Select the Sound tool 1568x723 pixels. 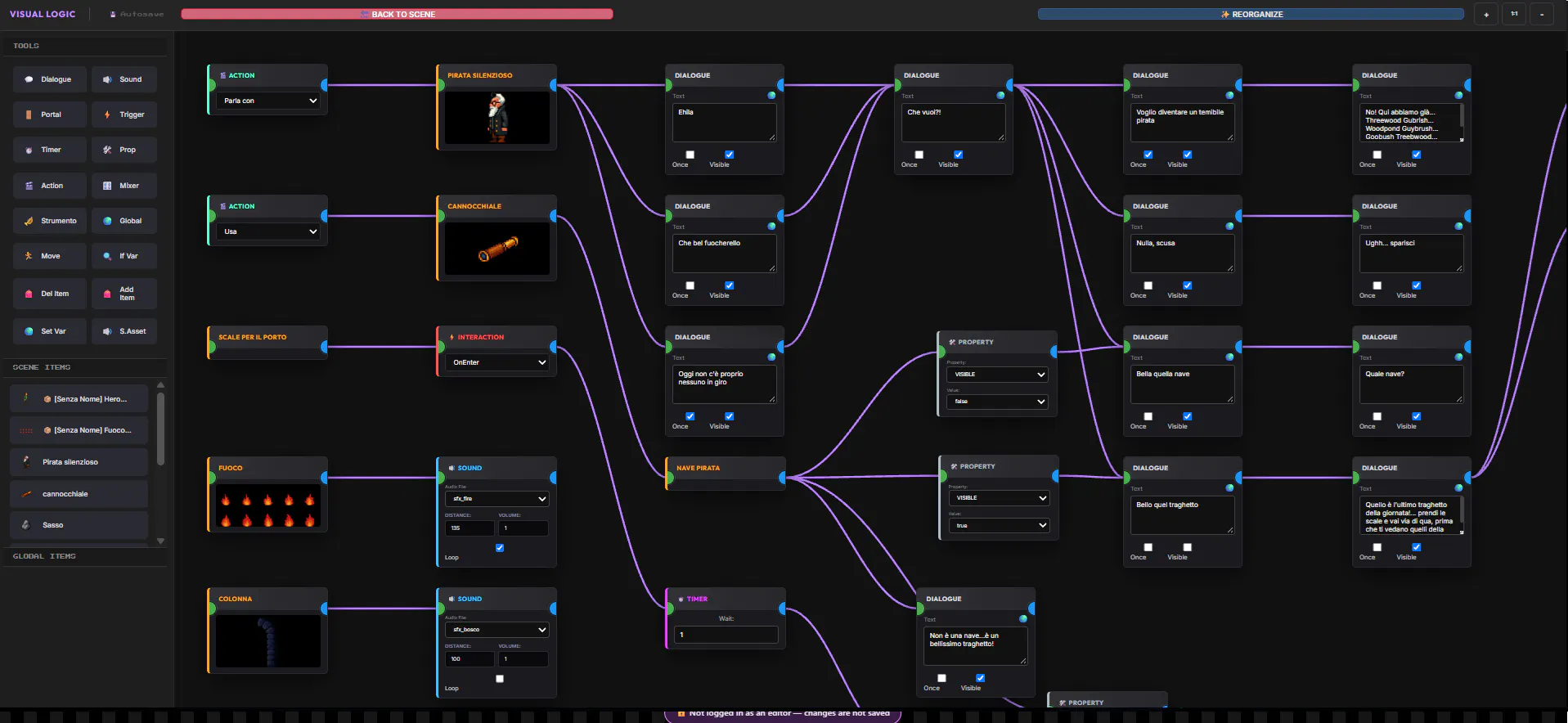124,79
